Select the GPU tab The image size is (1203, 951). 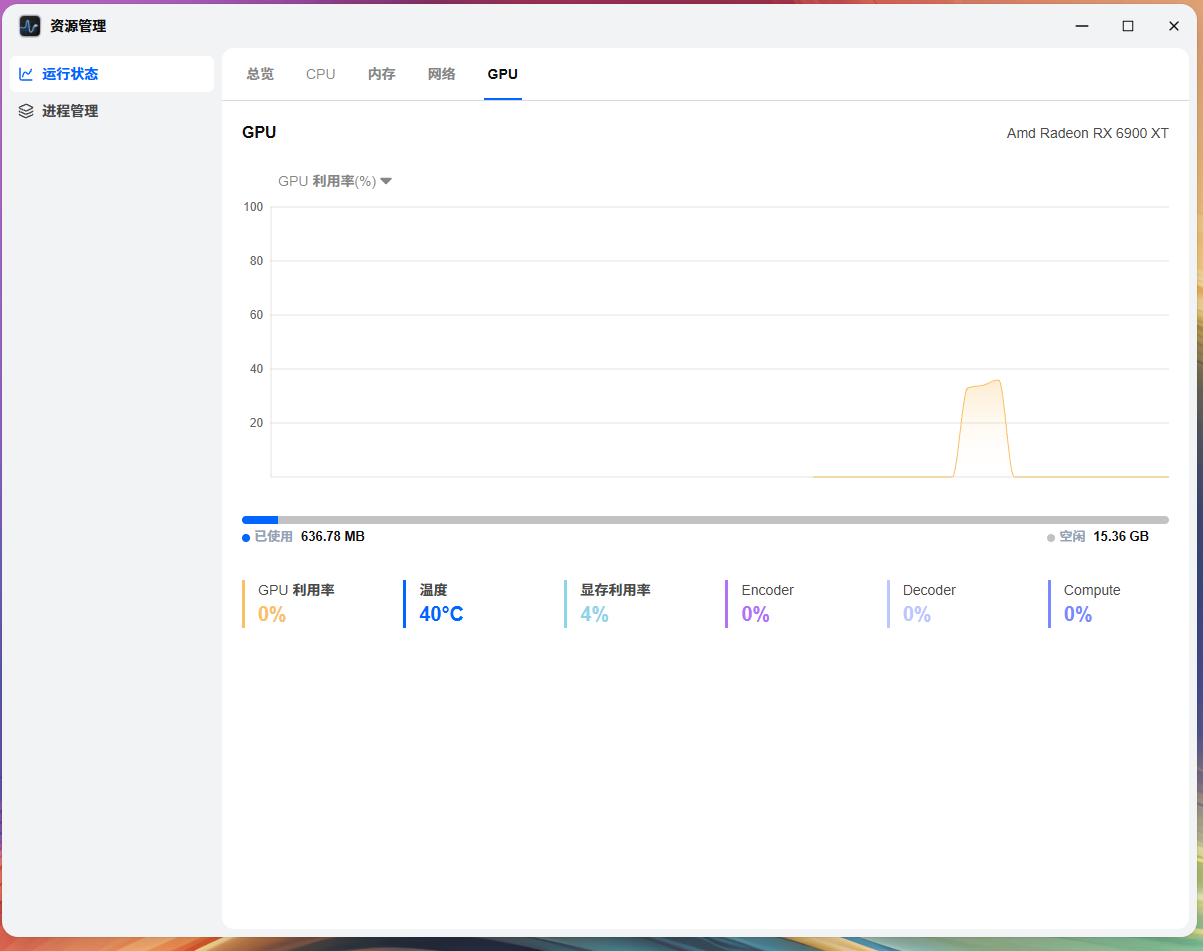pos(503,74)
